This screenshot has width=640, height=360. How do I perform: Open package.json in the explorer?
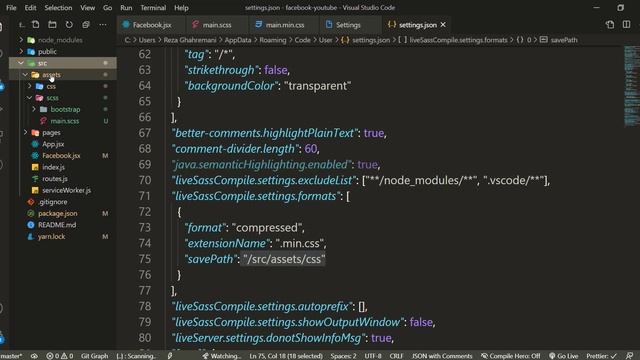point(57,213)
